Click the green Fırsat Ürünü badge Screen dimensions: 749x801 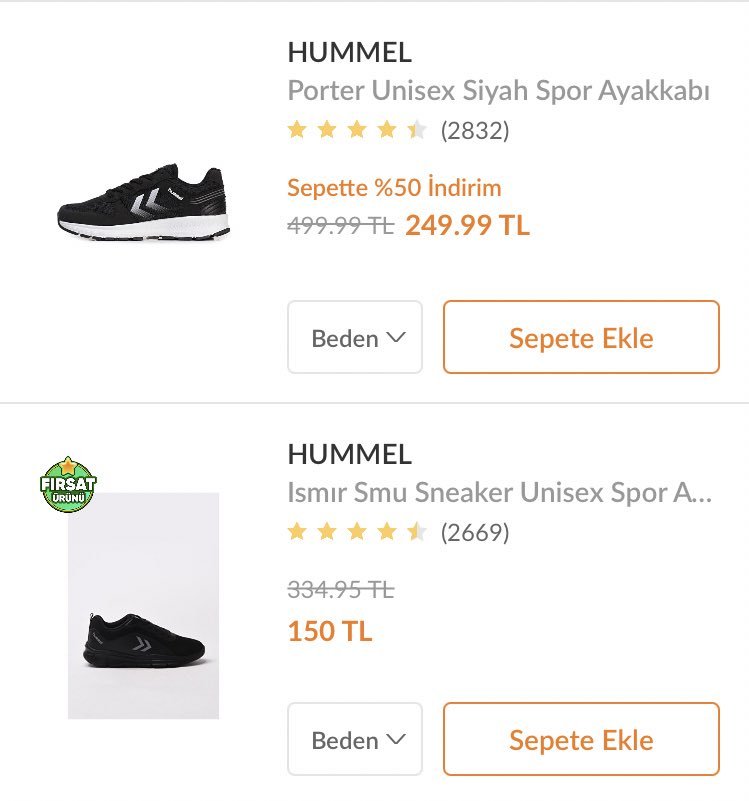[68, 485]
